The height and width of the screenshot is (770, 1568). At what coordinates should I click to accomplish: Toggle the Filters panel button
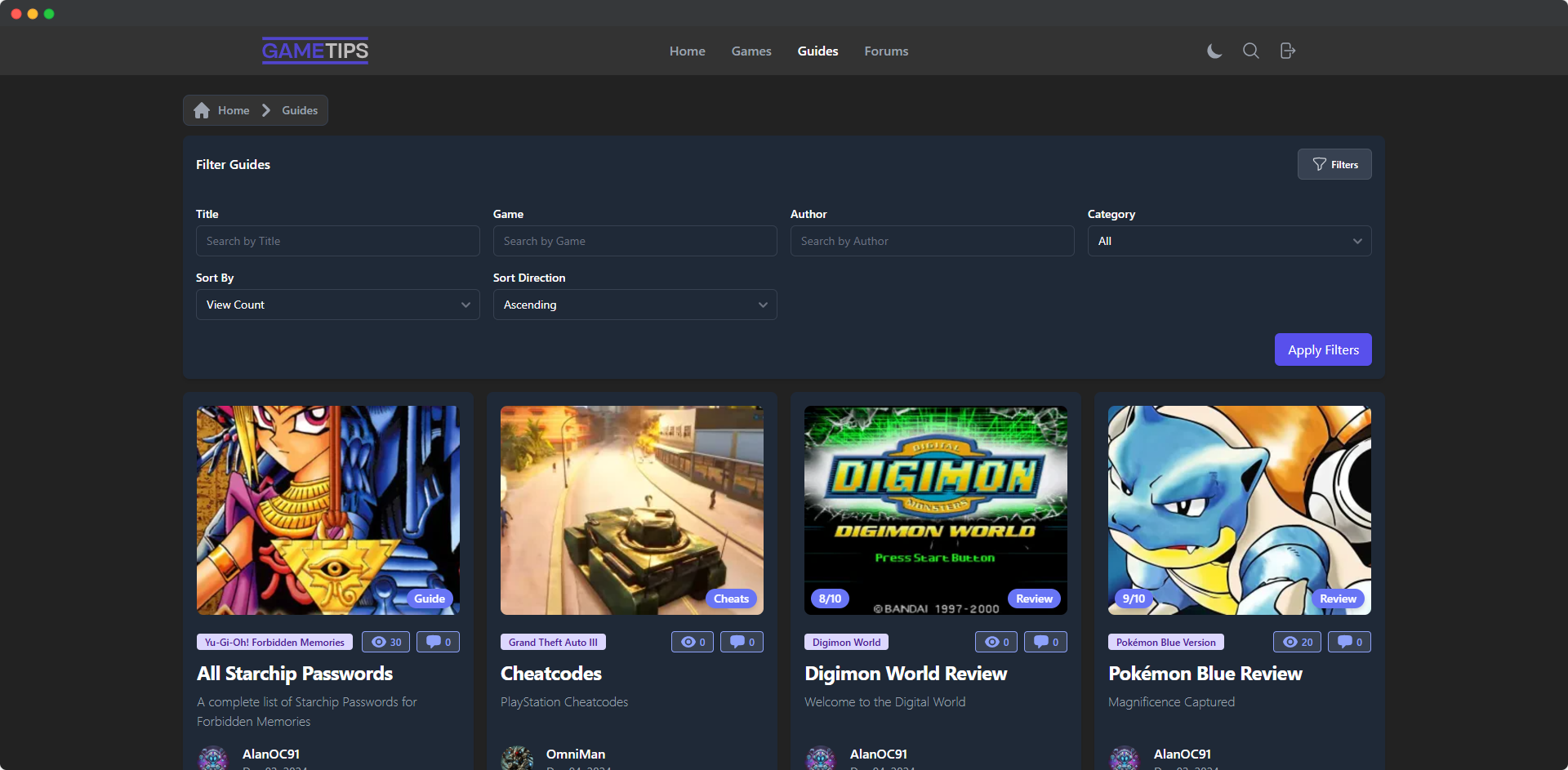click(x=1334, y=164)
